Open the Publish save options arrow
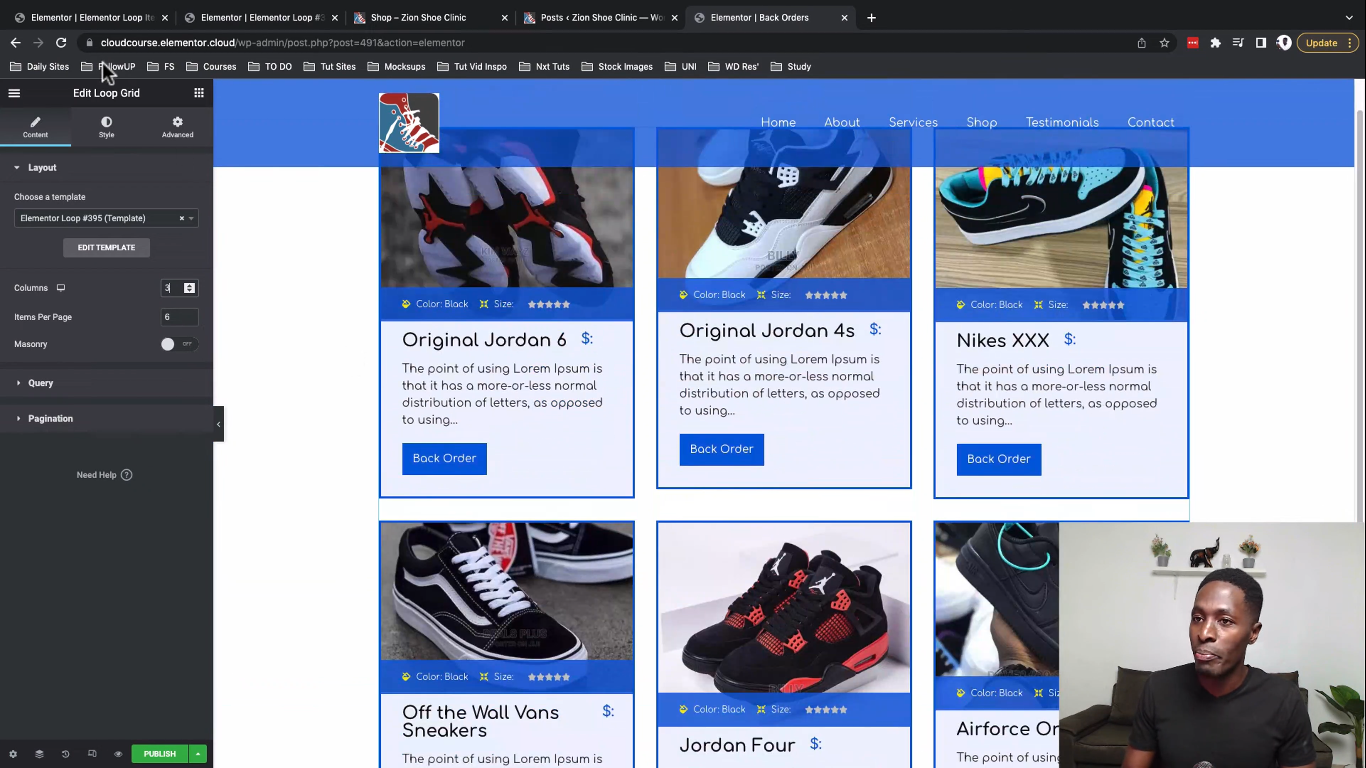The height and width of the screenshot is (768, 1366). (198, 754)
